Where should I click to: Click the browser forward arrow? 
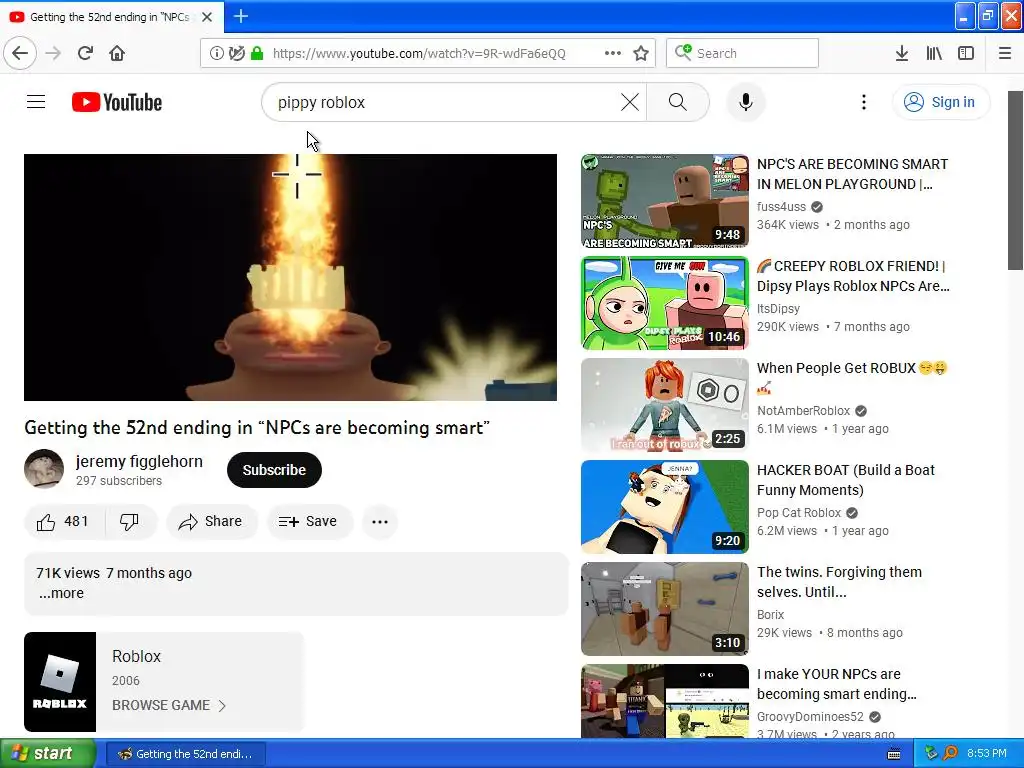click(x=54, y=53)
